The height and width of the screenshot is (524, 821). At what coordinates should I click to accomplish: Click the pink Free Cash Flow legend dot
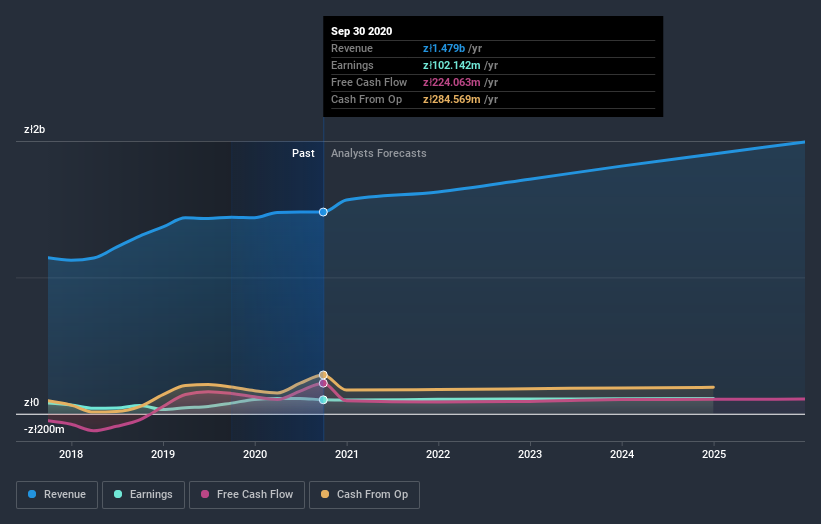pos(205,494)
